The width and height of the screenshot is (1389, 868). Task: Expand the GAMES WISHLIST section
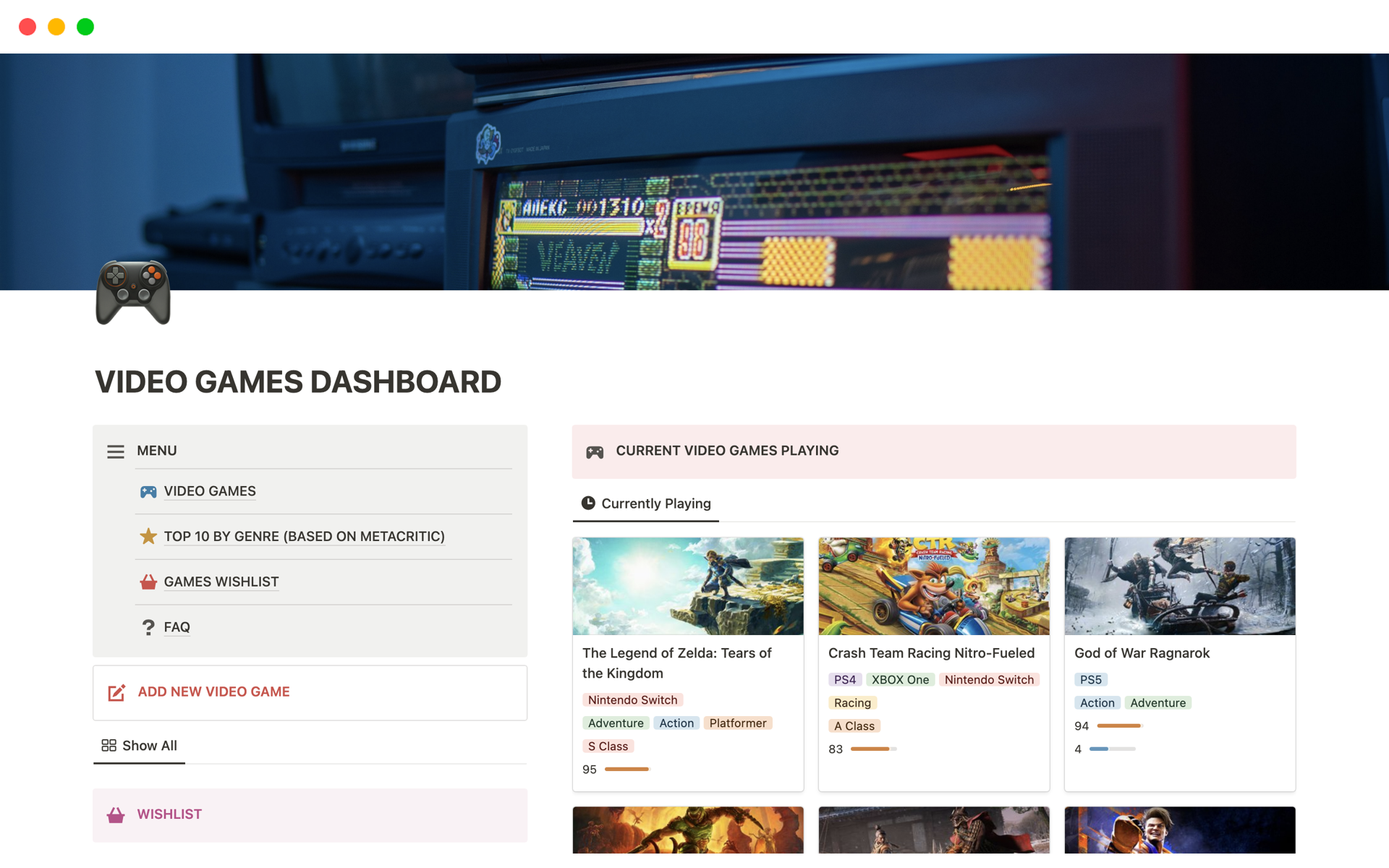point(220,581)
